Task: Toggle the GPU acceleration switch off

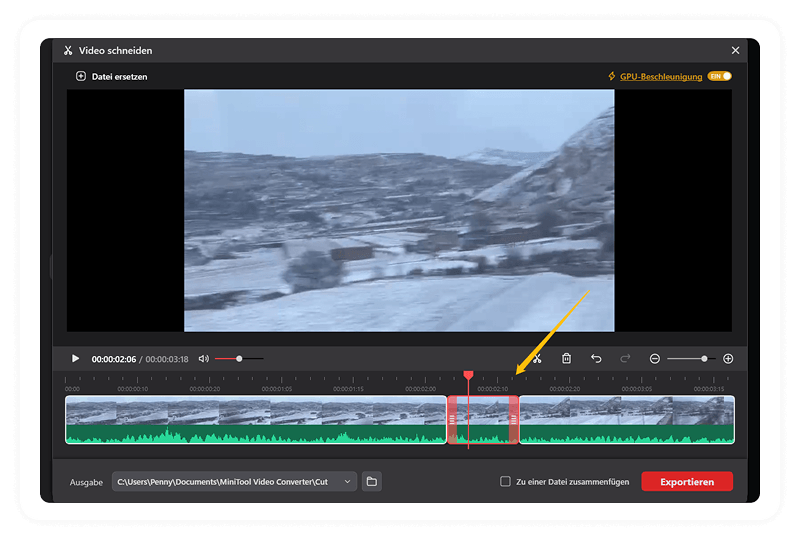Action: tap(719, 76)
